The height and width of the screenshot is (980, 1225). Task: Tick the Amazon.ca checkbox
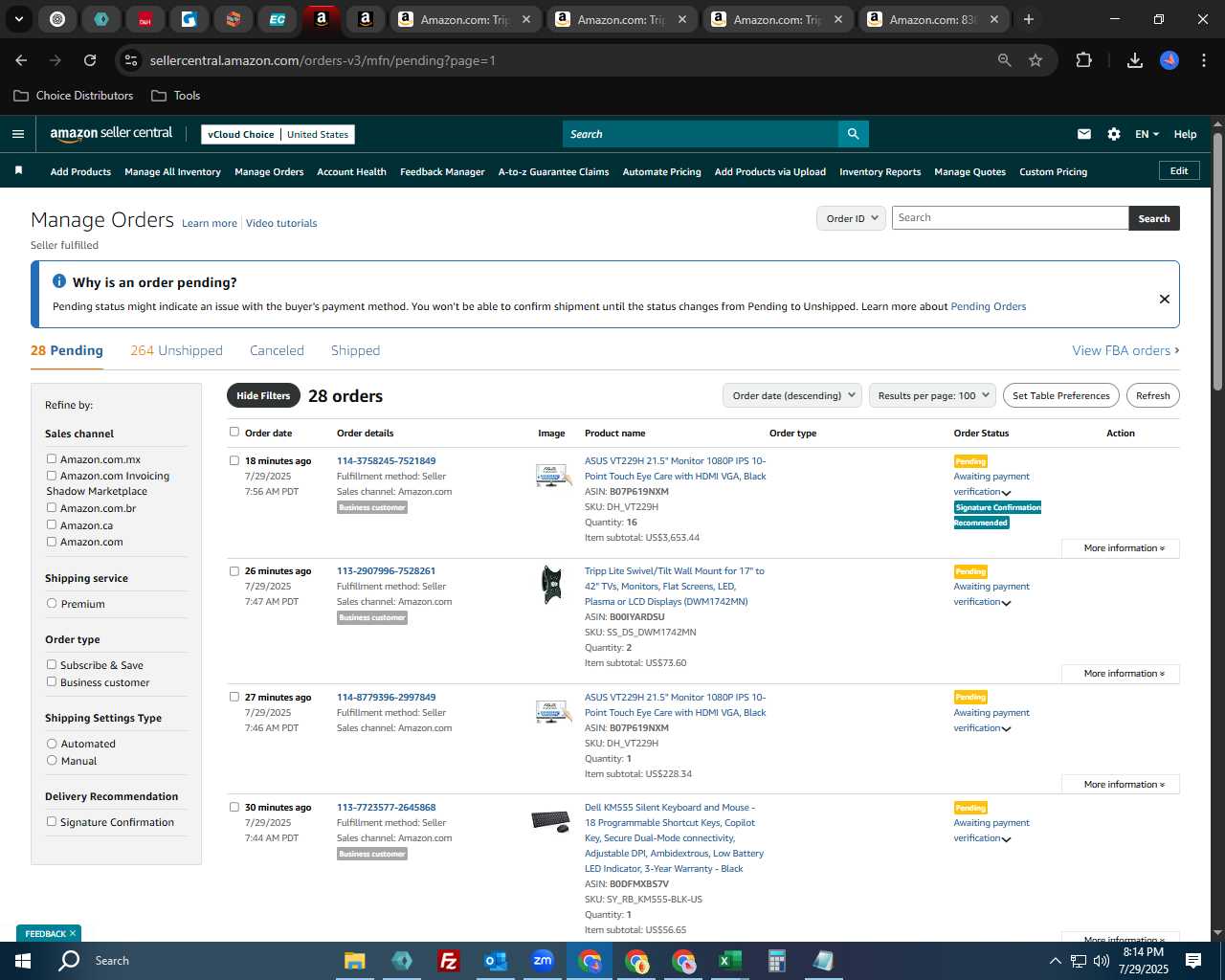pyautogui.click(x=52, y=524)
